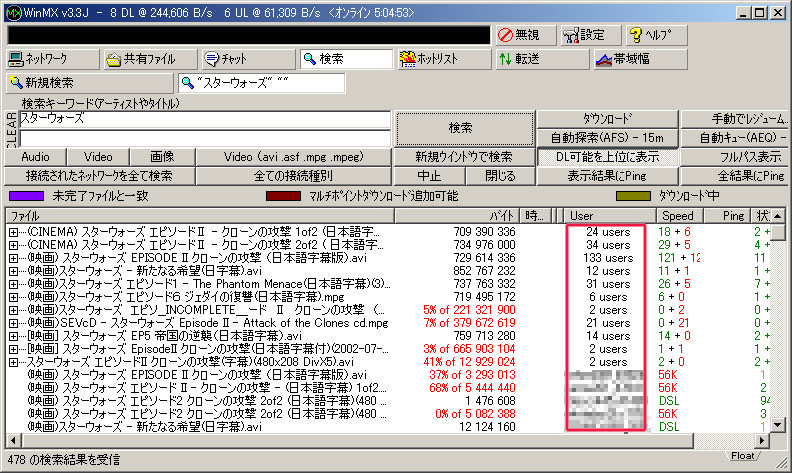792x473 pixels.
Task: Click the empty second keyword input field
Action: click(205, 138)
